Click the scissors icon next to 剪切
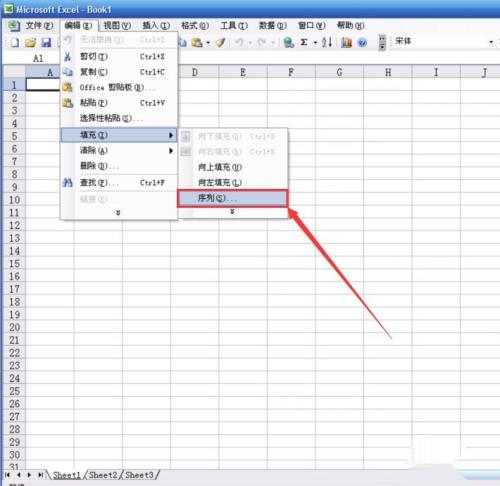 point(67,56)
